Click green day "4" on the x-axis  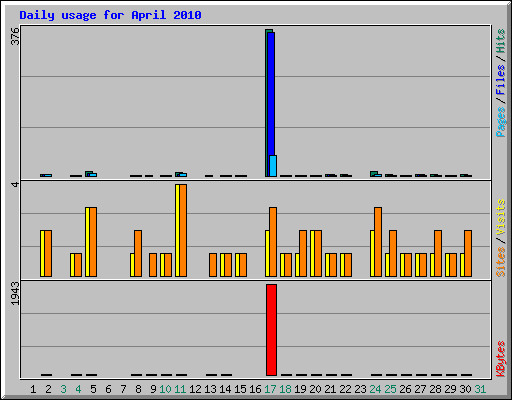78,389
